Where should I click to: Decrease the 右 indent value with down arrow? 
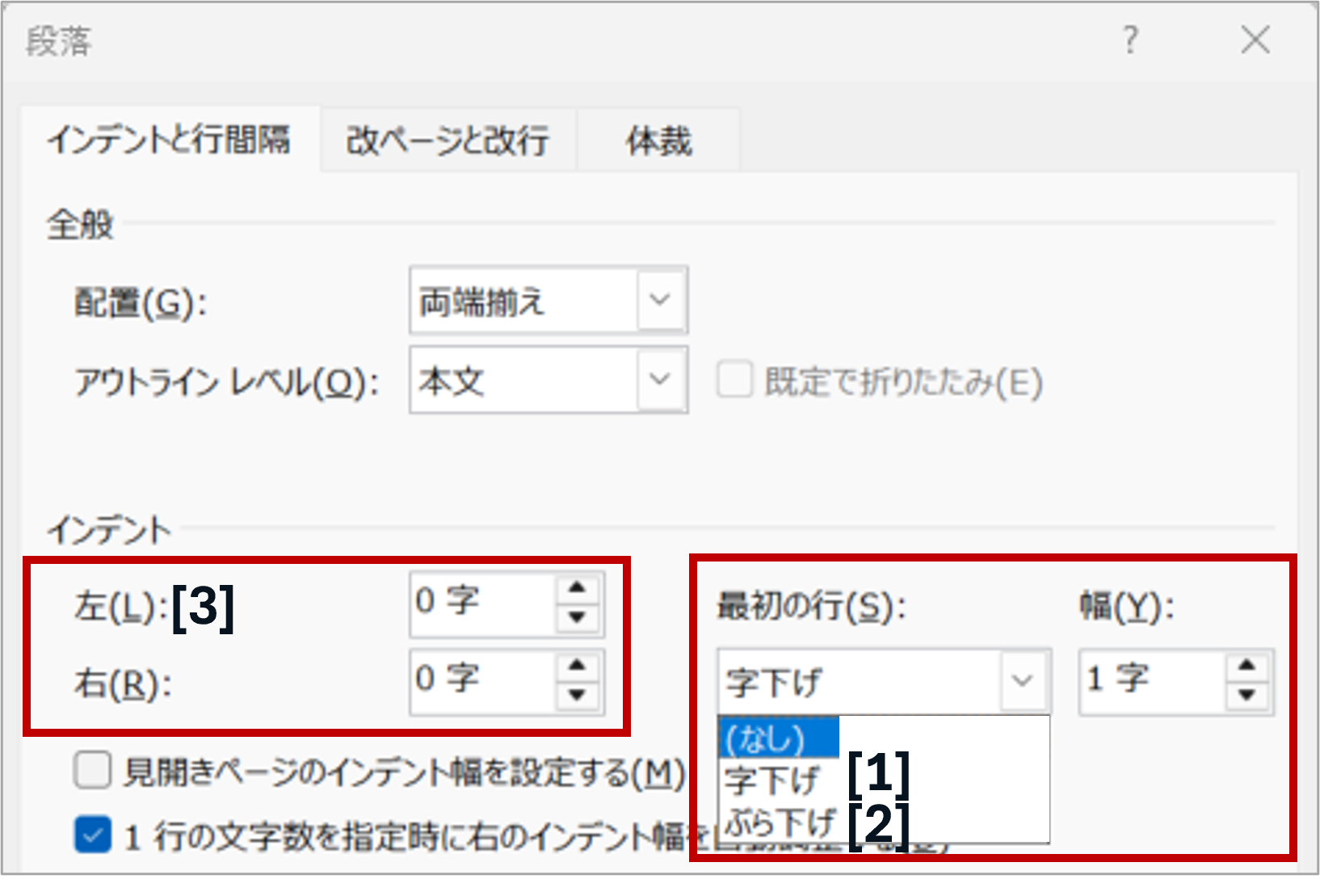(577, 695)
